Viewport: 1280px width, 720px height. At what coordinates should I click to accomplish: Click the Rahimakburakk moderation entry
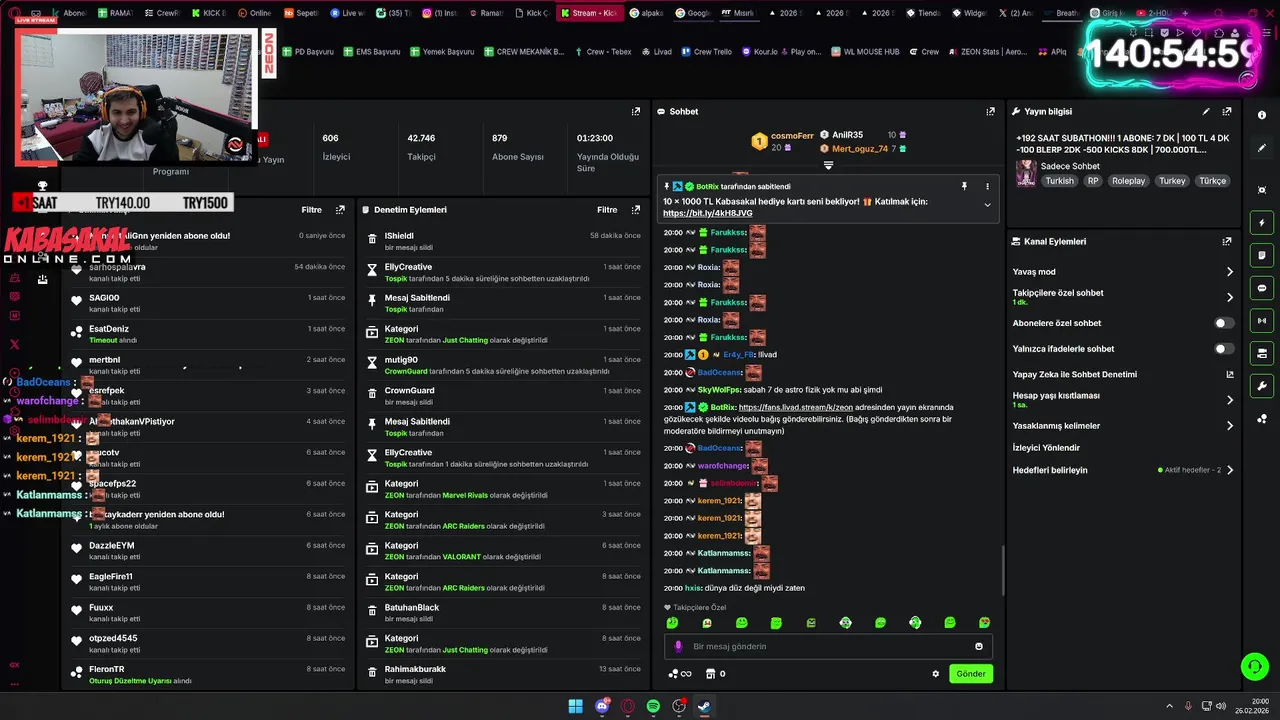click(415, 669)
